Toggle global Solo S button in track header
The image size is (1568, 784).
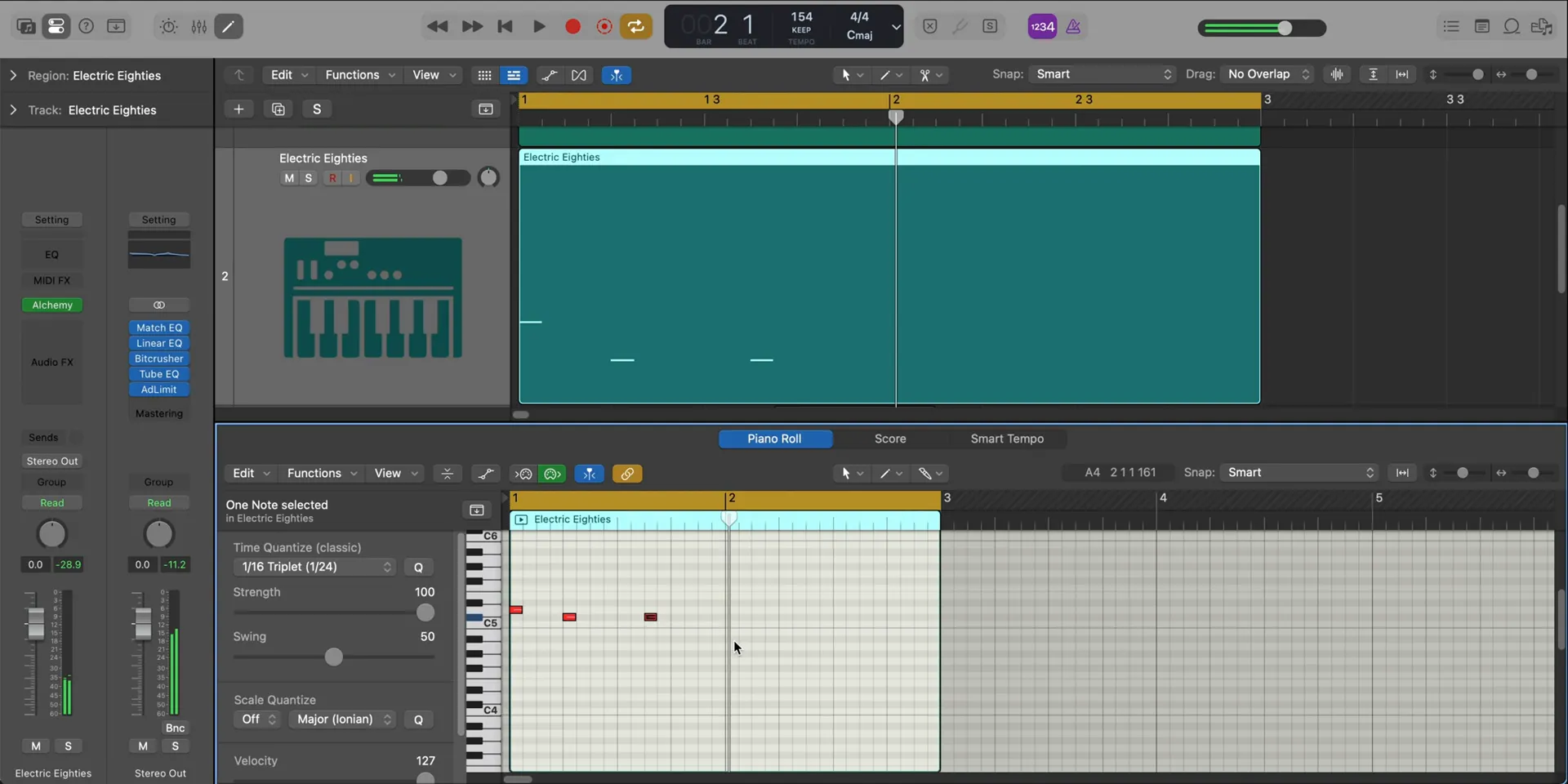pyautogui.click(x=317, y=109)
